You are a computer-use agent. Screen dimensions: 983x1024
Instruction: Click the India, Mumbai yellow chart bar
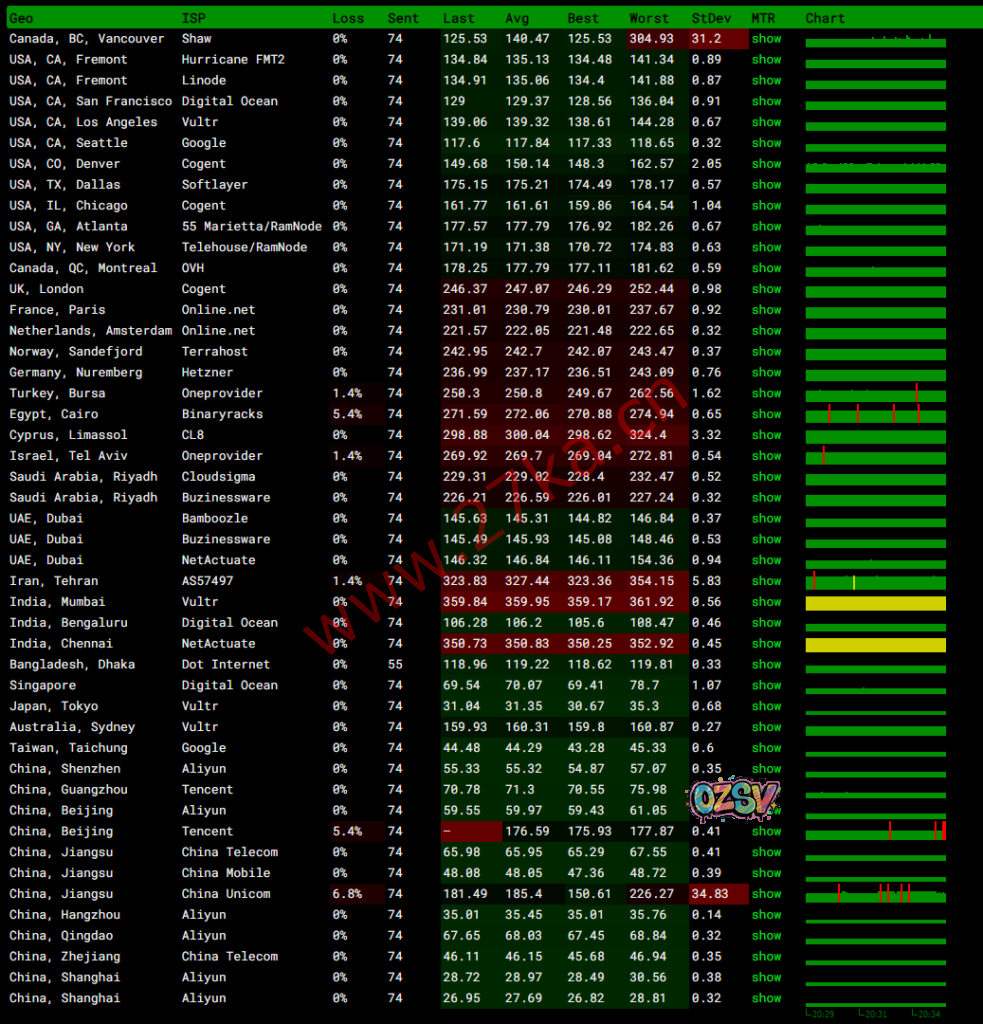[x=875, y=603]
